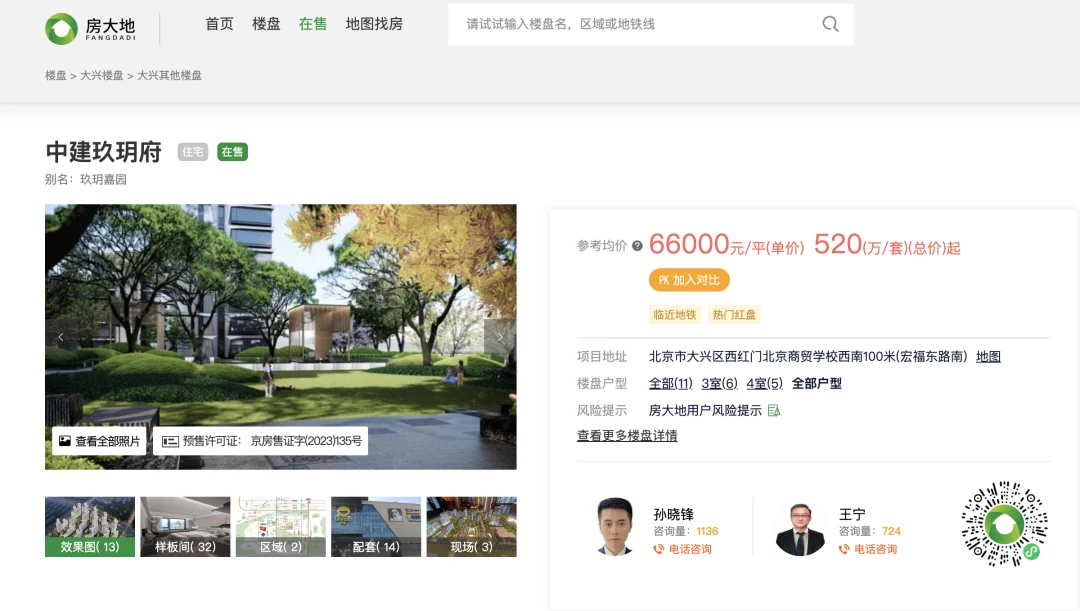Tap the phone icon under 孙晓锋
This screenshot has width=1080, height=611.
658,548
